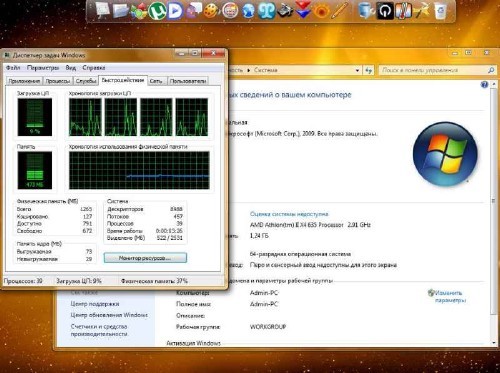Switch to the Службы tab
500x373 pixels.
[x=86, y=81]
